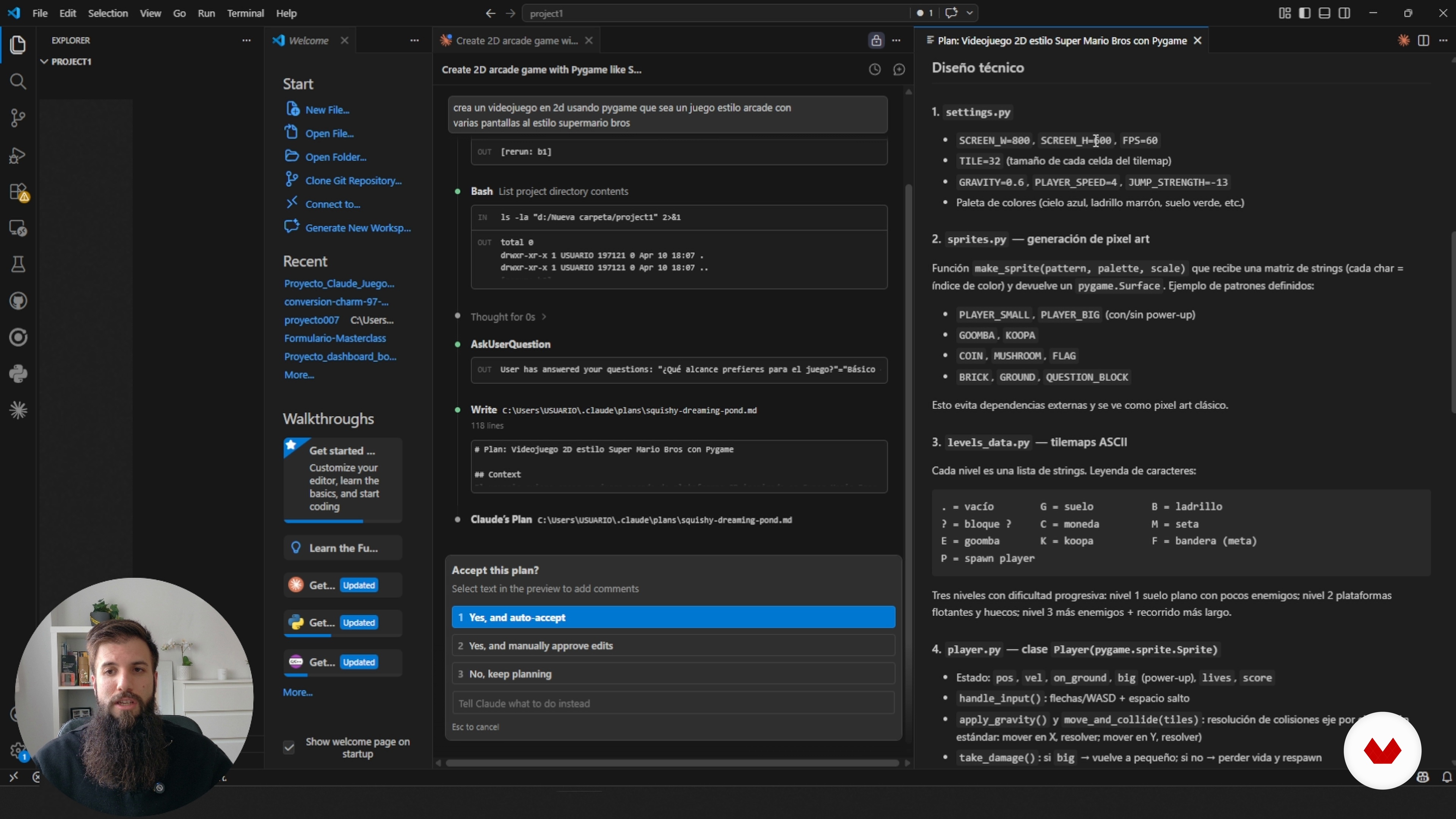Open the View menu
The image size is (1456, 819).
[x=151, y=13]
